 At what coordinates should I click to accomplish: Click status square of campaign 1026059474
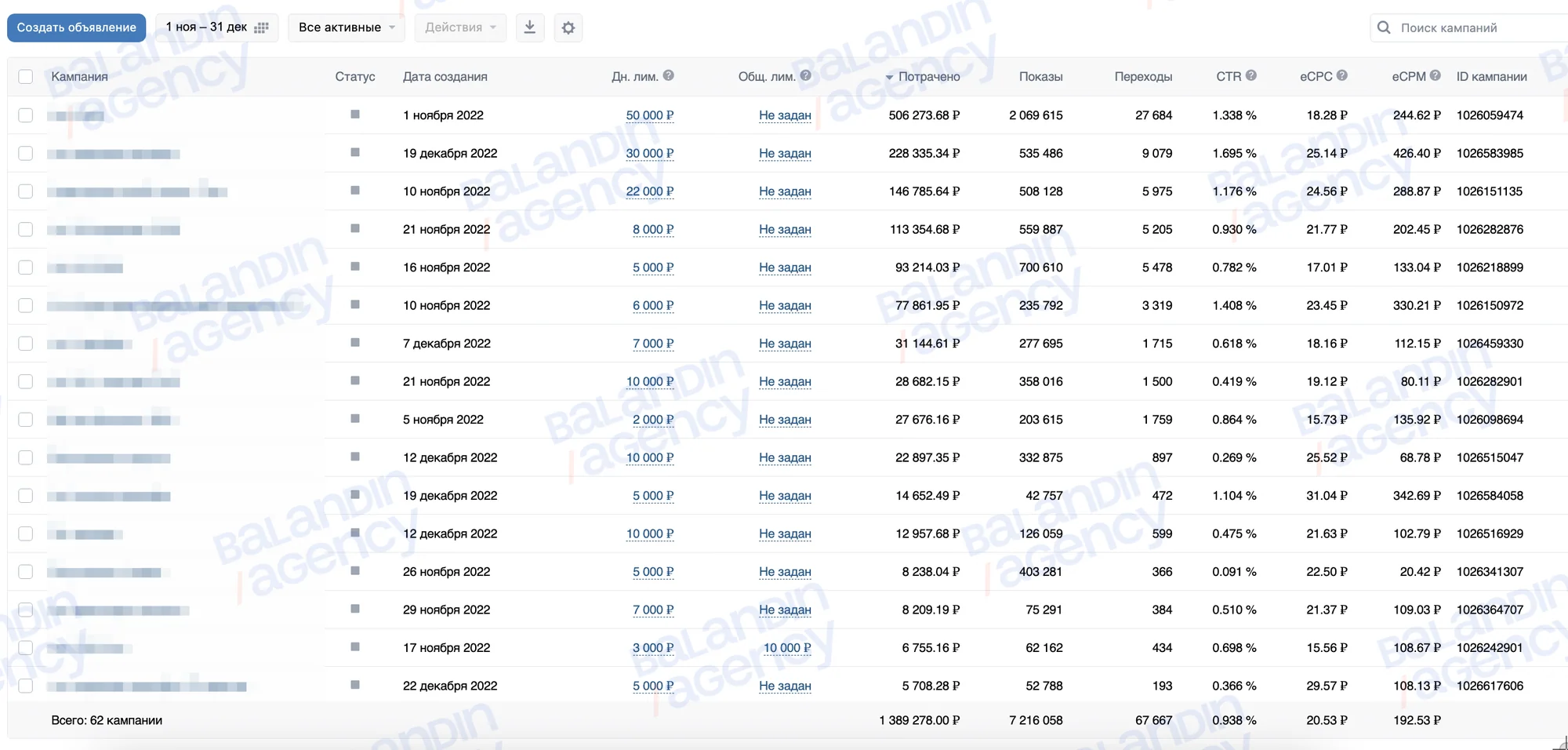[x=355, y=115]
